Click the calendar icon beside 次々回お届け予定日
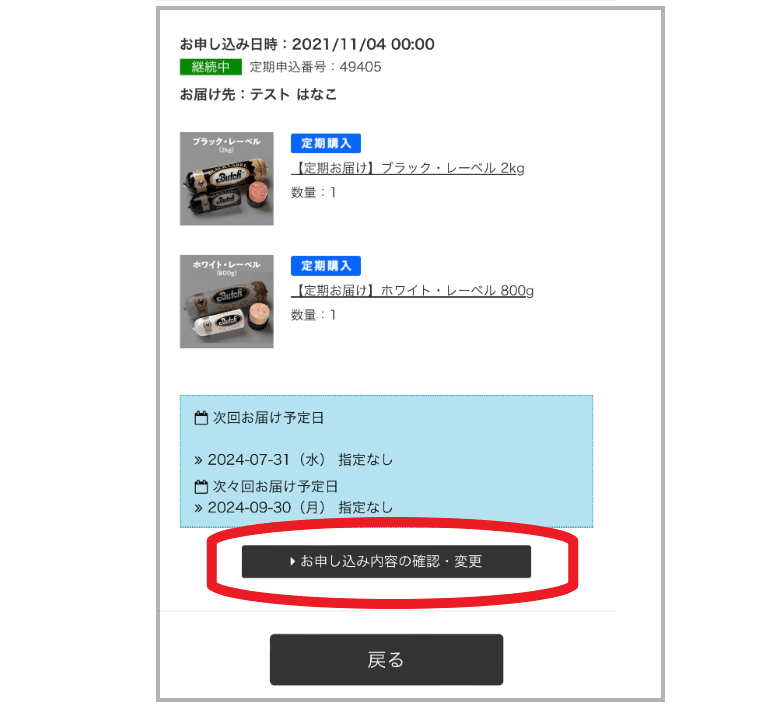This screenshot has height=706, width=773. pos(201,487)
